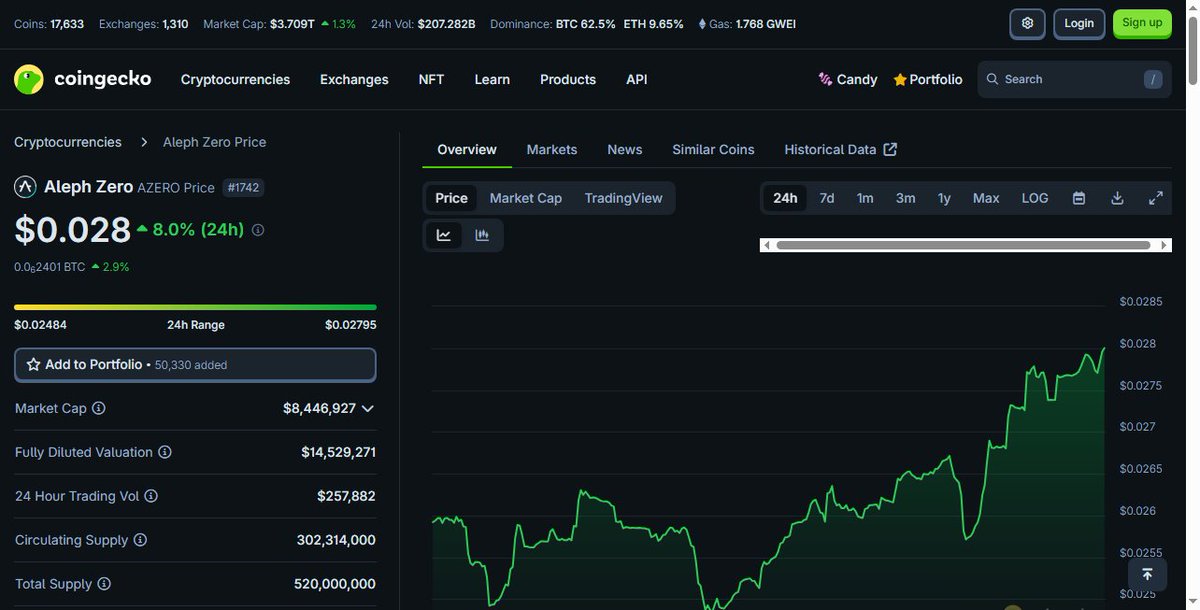Open the Historical Data tab

click(x=840, y=149)
